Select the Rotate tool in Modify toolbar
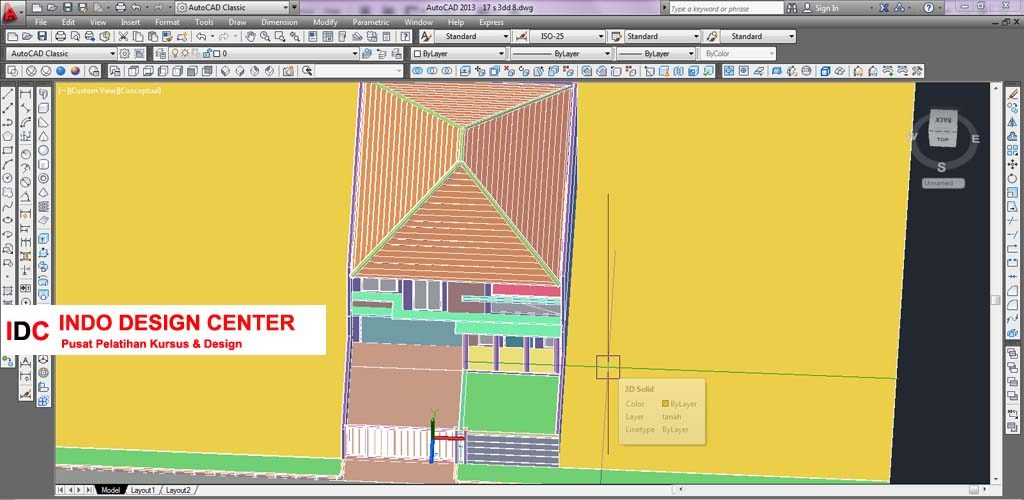 point(1013,178)
